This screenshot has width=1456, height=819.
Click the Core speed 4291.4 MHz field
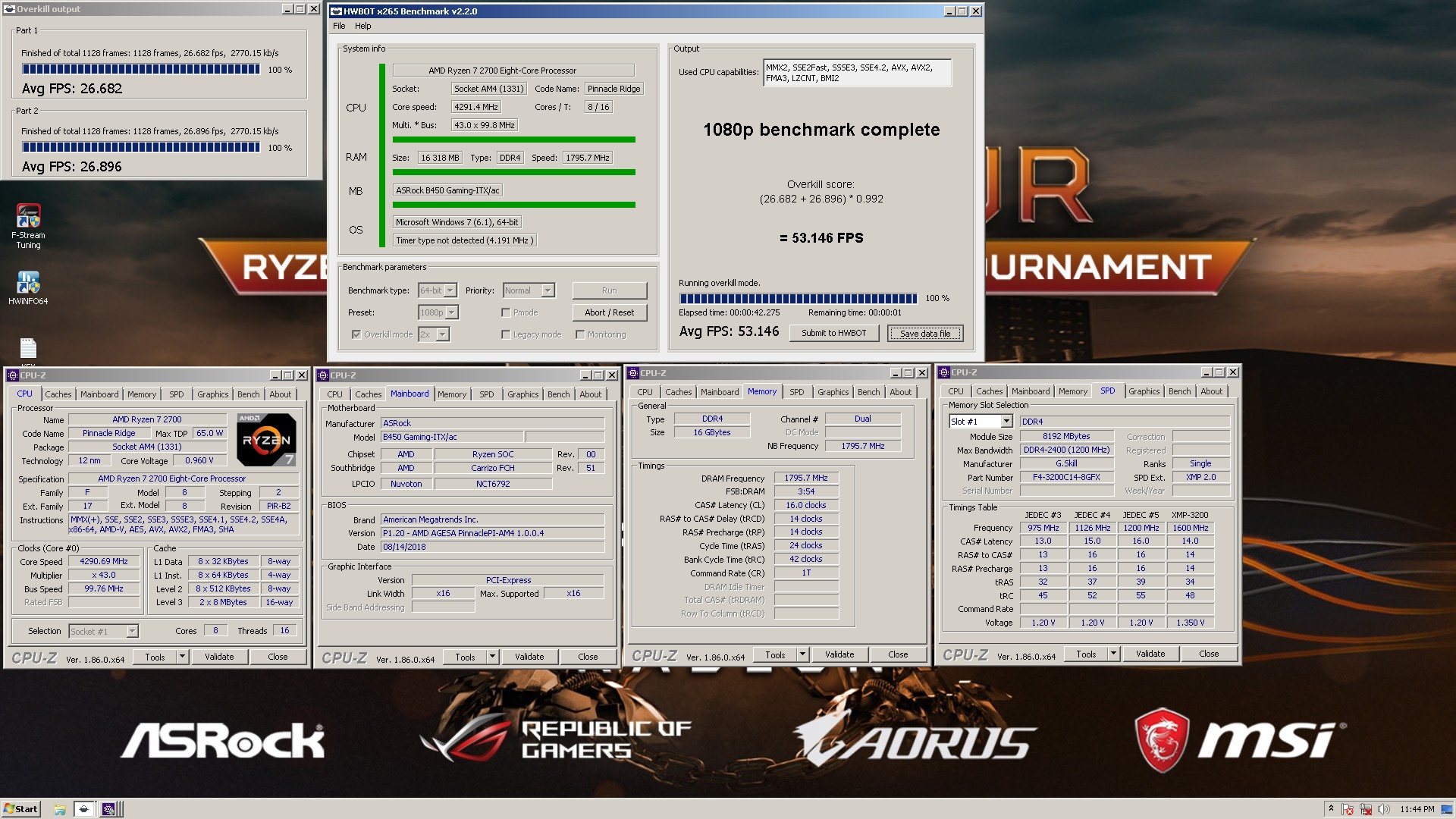[x=475, y=107]
